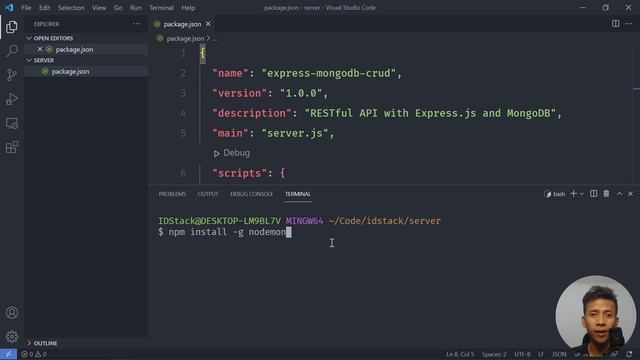Split the terminal panel
This screenshot has width=640, height=360.
[593, 194]
